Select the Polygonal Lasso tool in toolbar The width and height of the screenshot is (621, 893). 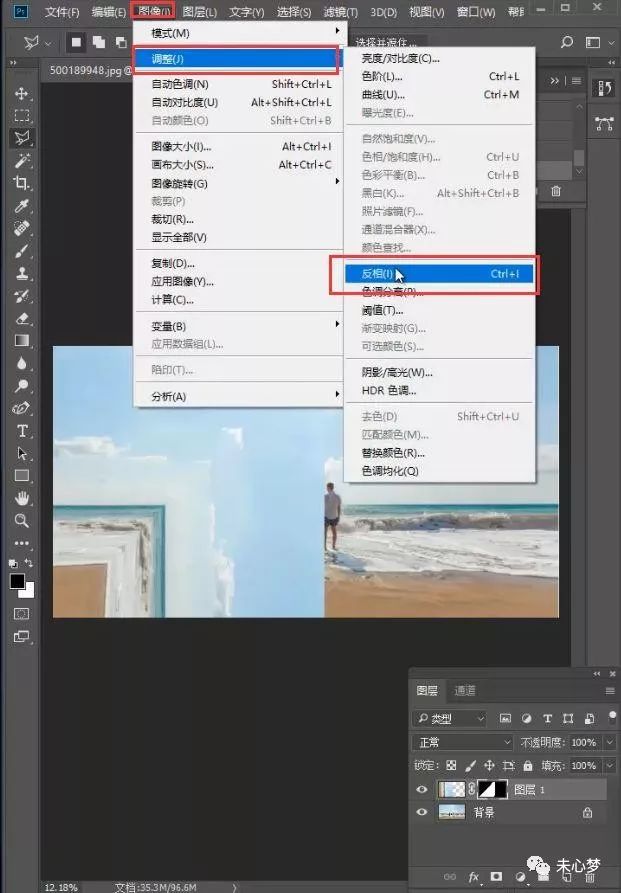click(22, 138)
